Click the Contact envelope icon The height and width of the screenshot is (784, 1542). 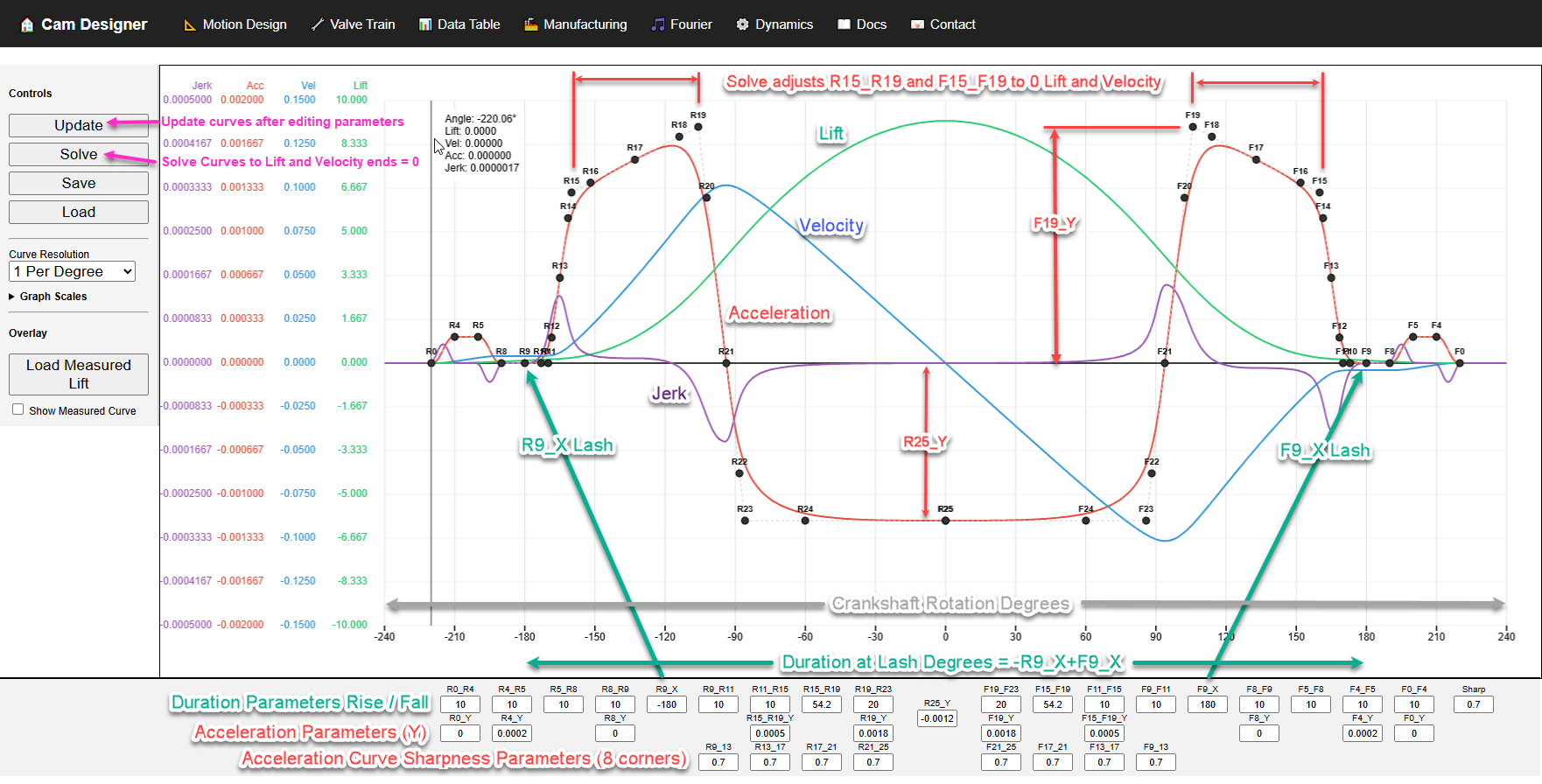tap(917, 24)
